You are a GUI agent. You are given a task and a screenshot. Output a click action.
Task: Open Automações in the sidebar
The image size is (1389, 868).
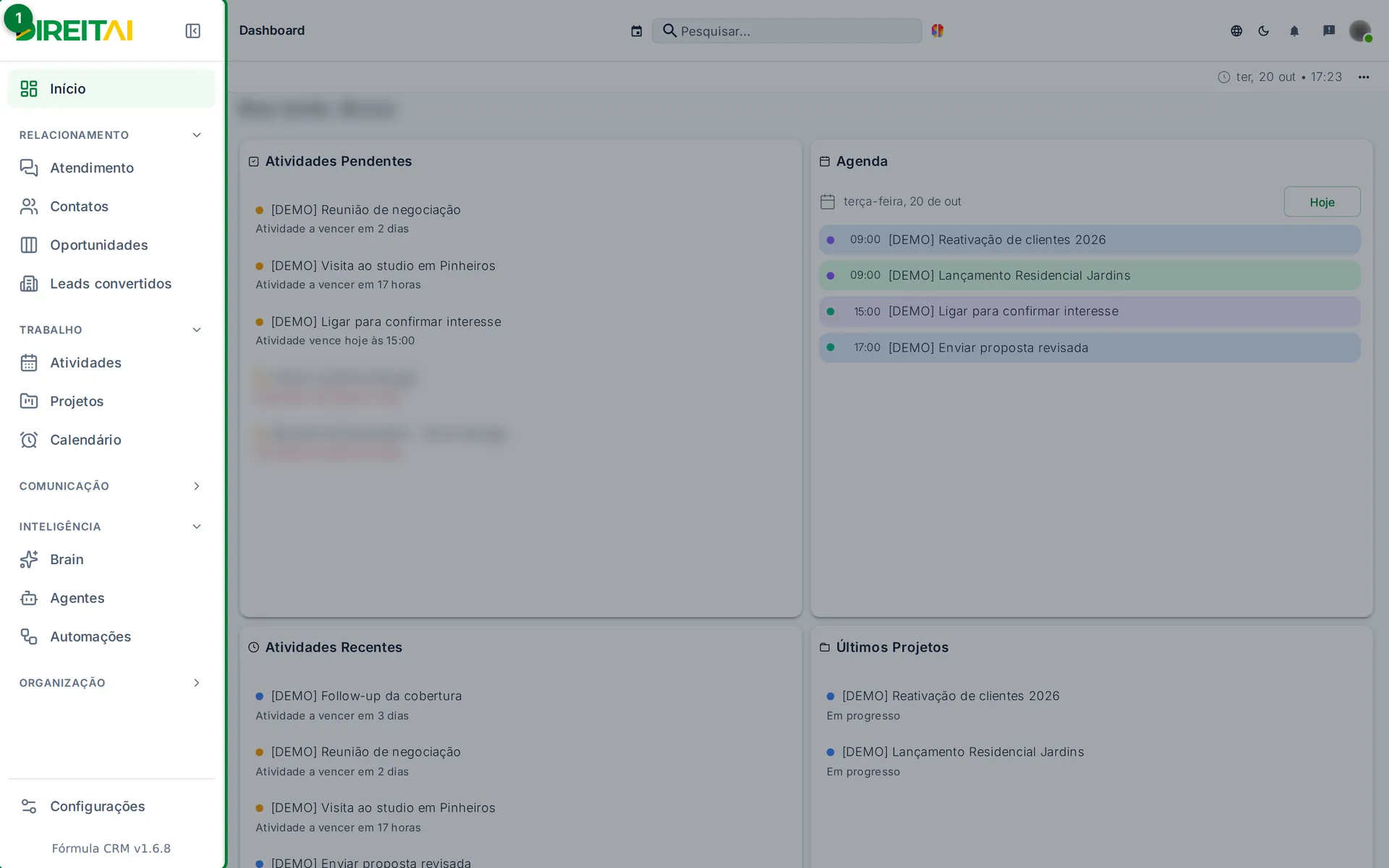[x=111, y=637]
